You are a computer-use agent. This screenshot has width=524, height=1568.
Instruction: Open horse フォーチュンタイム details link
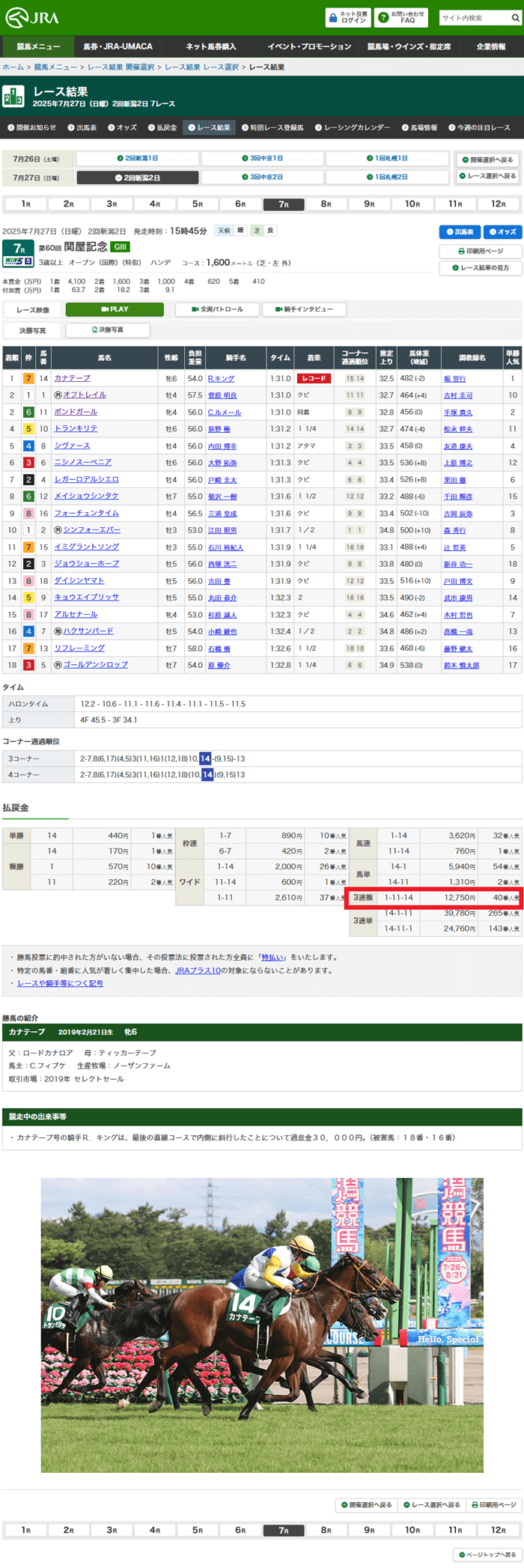(86, 513)
